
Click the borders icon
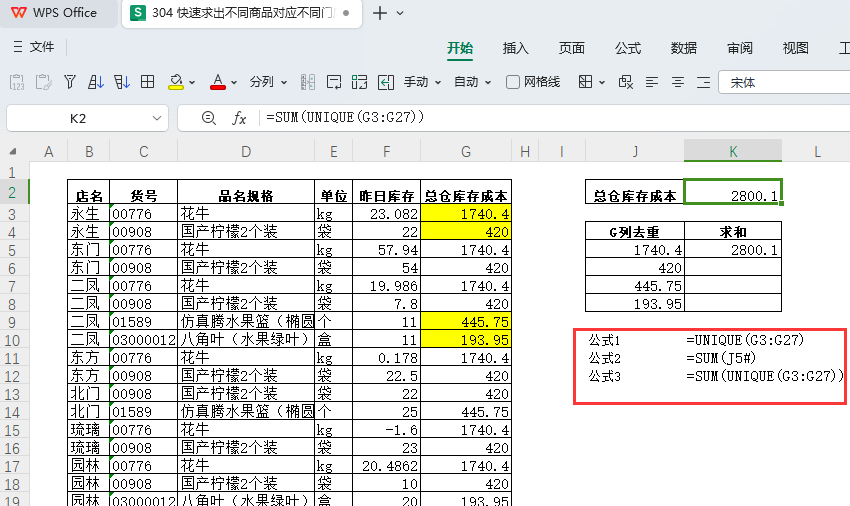click(x=585, y=82)
